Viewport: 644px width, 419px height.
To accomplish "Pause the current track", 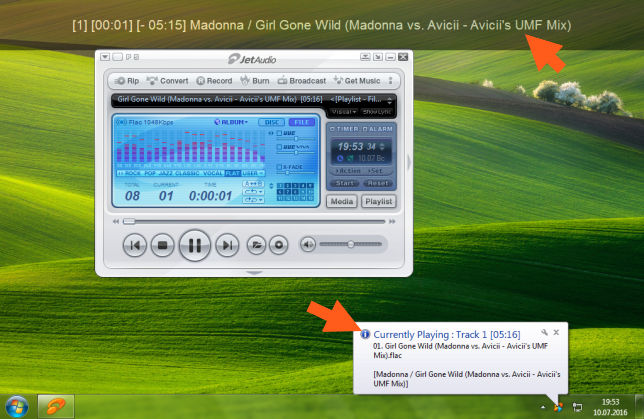I will 195,245.
